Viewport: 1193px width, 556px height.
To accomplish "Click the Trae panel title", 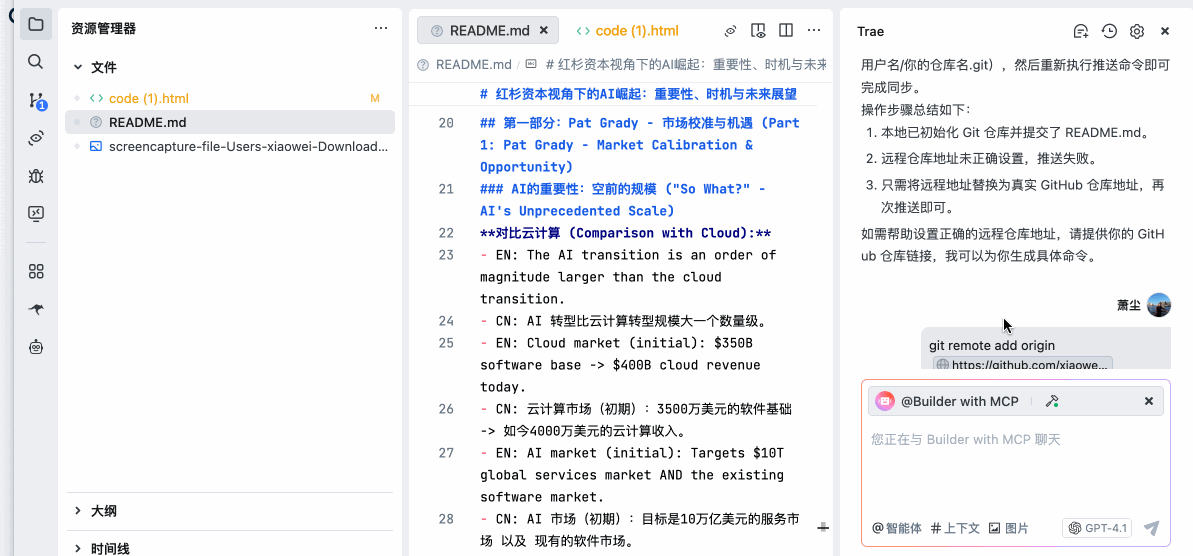I will pyautogui.click(x=870, y=31).
